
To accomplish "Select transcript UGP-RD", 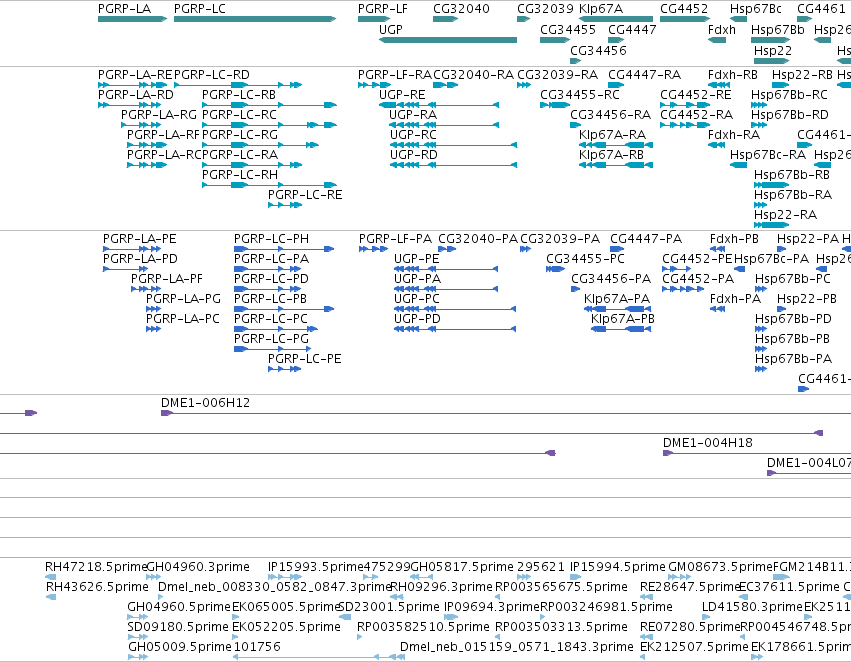I will click(414, 155).
